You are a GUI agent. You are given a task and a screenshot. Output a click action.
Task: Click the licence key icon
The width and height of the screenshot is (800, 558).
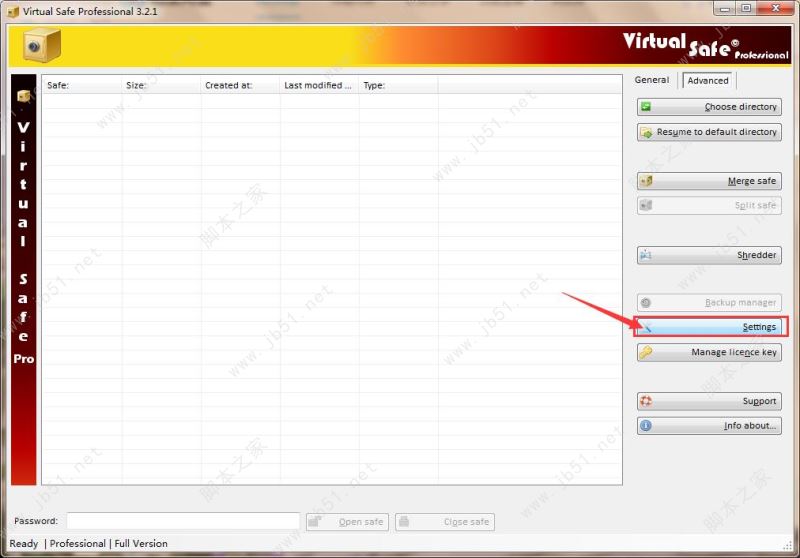[646, 352]
